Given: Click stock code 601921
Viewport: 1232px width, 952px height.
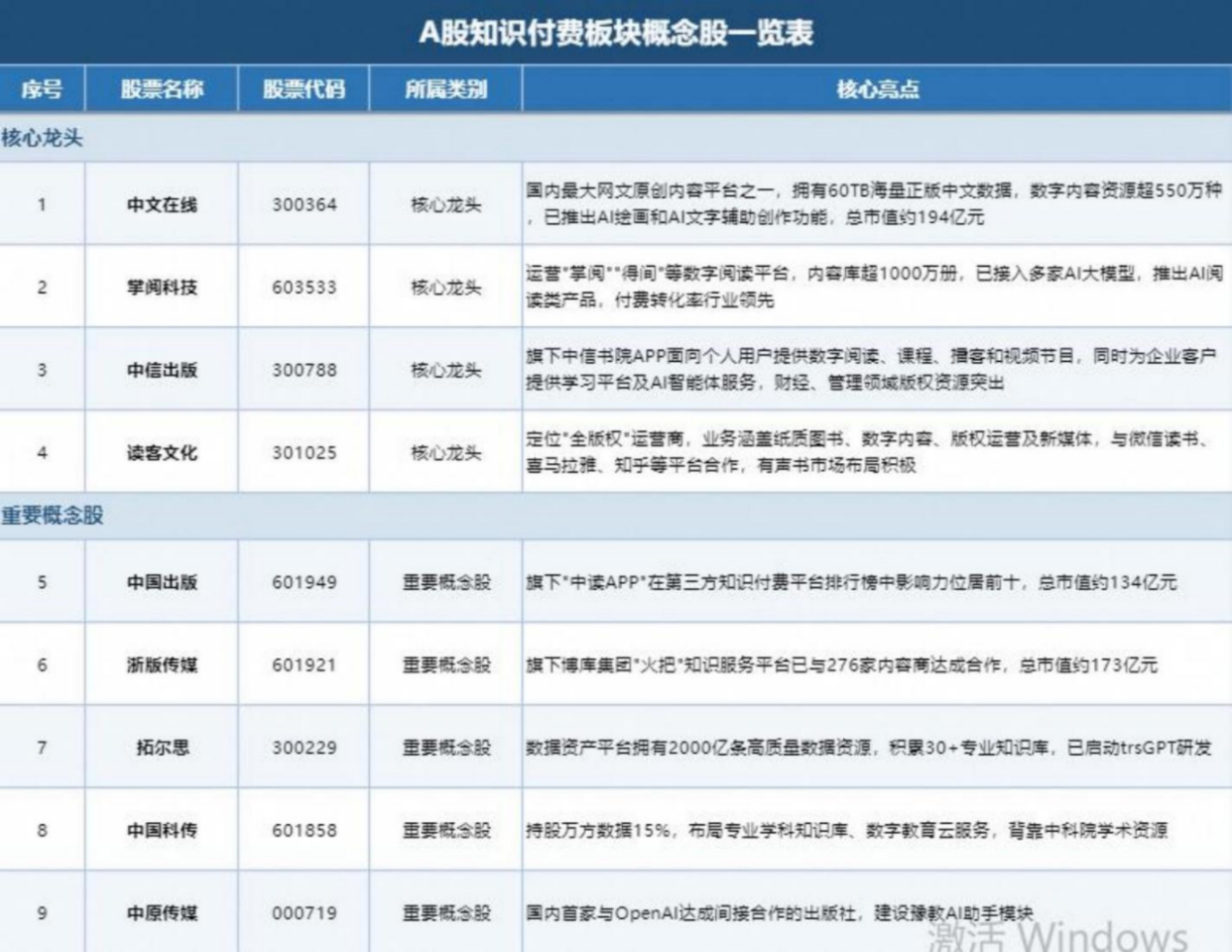Looking at the screenshot, I should (305, 664).
